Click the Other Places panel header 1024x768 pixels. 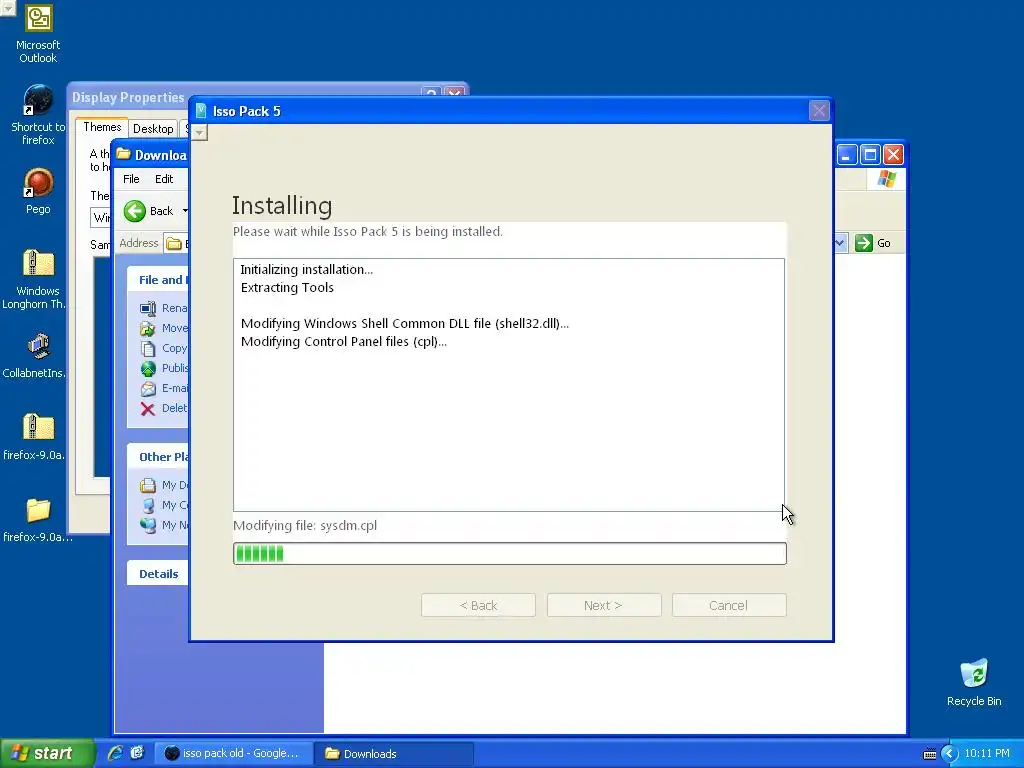click(x=159, y=457)
